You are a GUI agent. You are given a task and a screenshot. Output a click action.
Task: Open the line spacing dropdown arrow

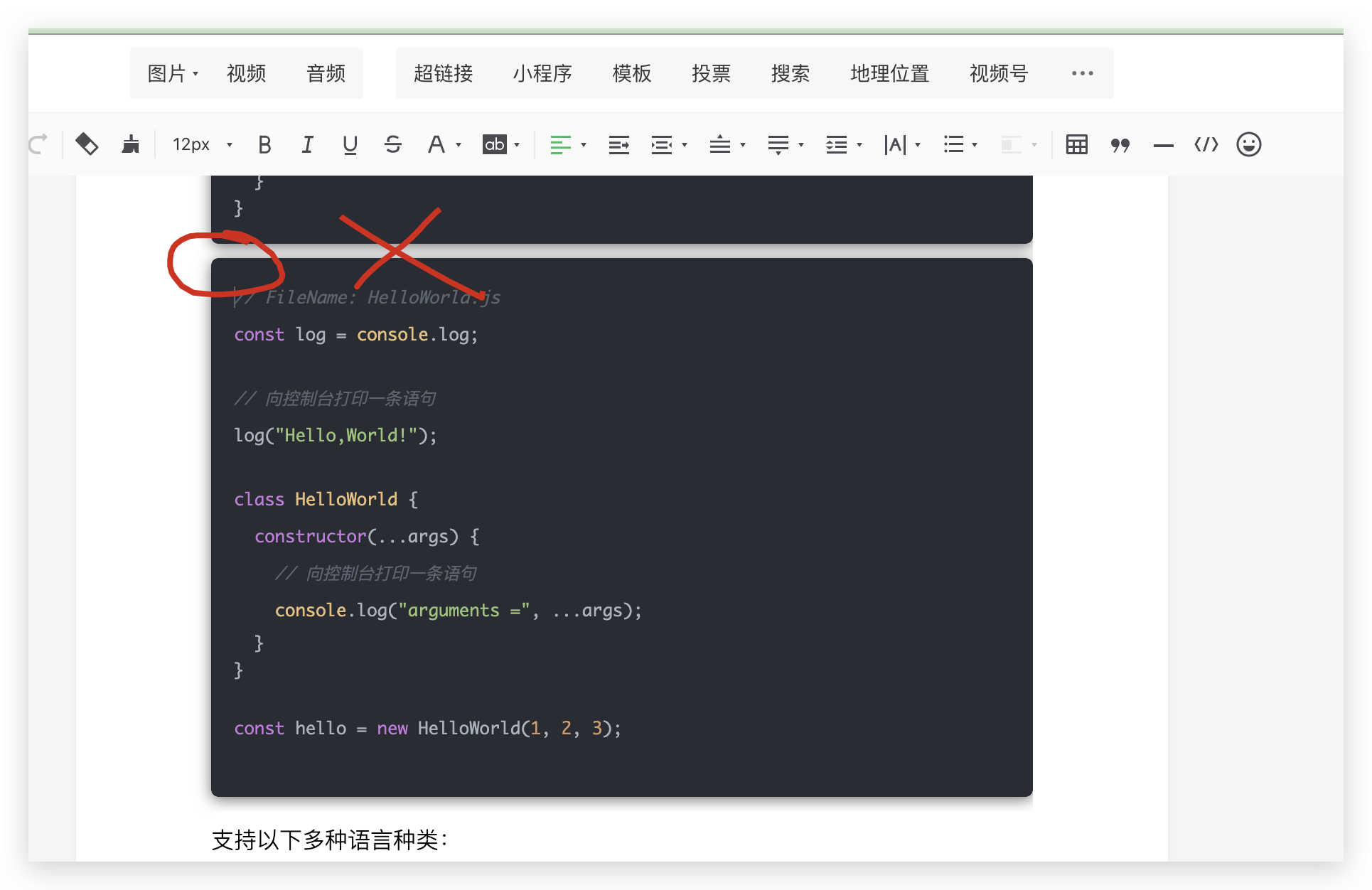[x=859, y=145]
